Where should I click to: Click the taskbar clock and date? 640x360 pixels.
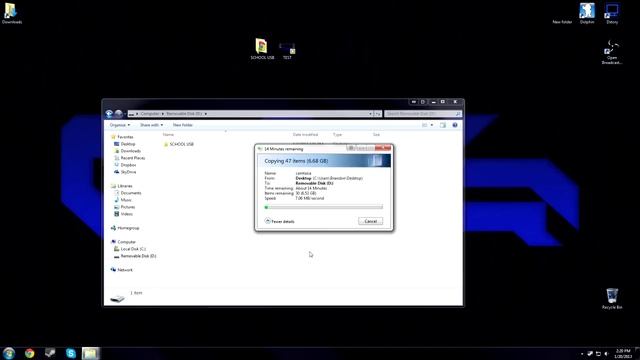pyautogui.click(x=623, y=353)
